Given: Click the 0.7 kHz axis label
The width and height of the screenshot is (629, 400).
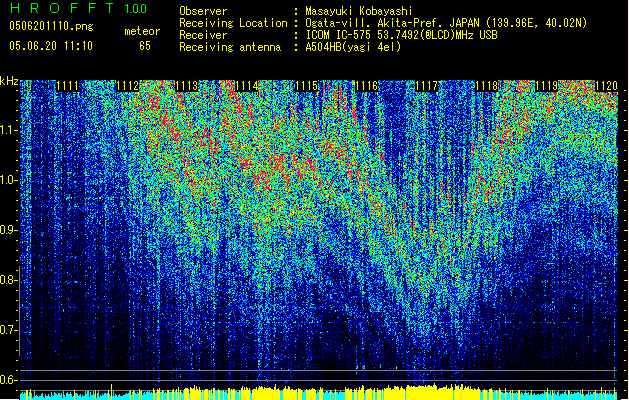Looking at the screenshot, I should point(9,330).
